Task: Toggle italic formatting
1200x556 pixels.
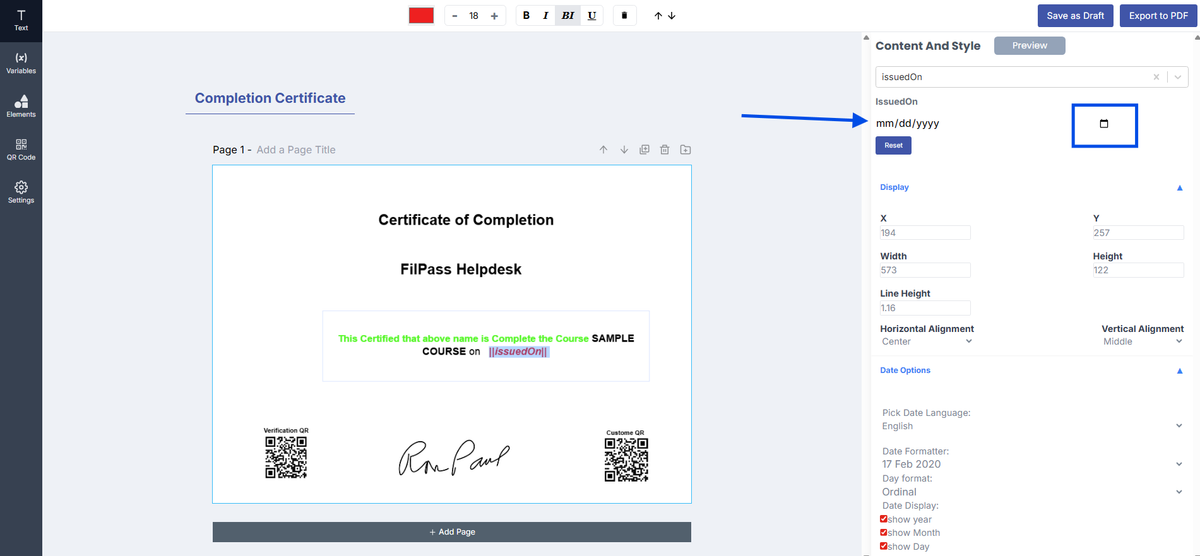Action: point(545,16)
